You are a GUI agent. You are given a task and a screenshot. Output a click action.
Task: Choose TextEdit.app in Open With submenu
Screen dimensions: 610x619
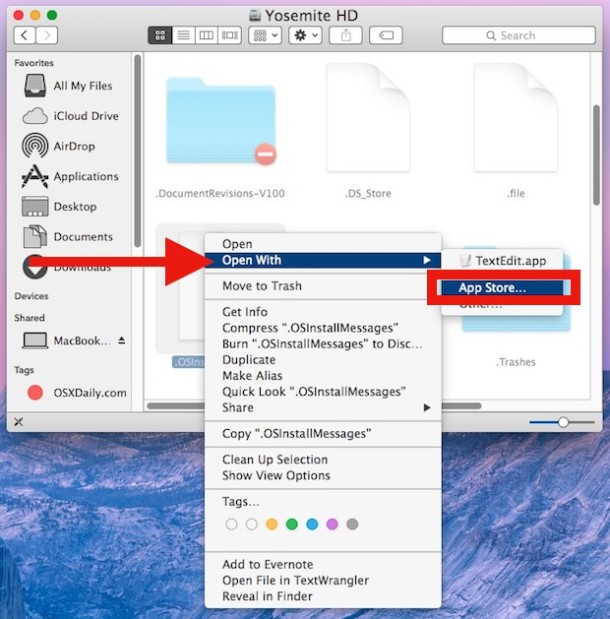pyautogui.click(x=502, y=261)
